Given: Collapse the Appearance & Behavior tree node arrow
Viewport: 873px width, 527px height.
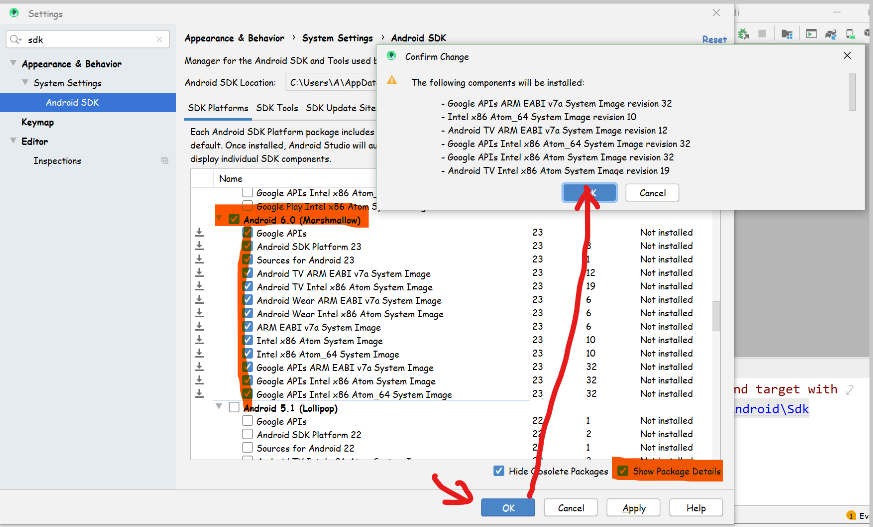Looking at the screenshot, I should tap(13, 63).
